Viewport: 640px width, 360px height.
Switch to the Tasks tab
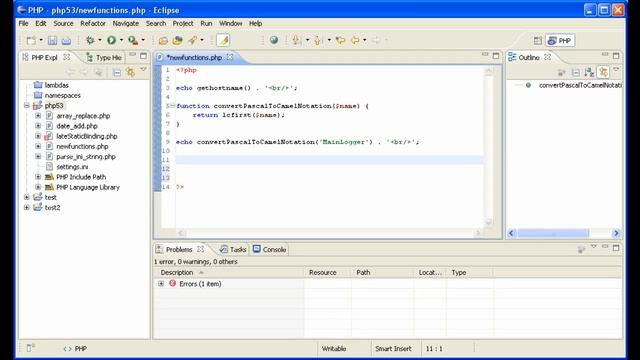233,249
